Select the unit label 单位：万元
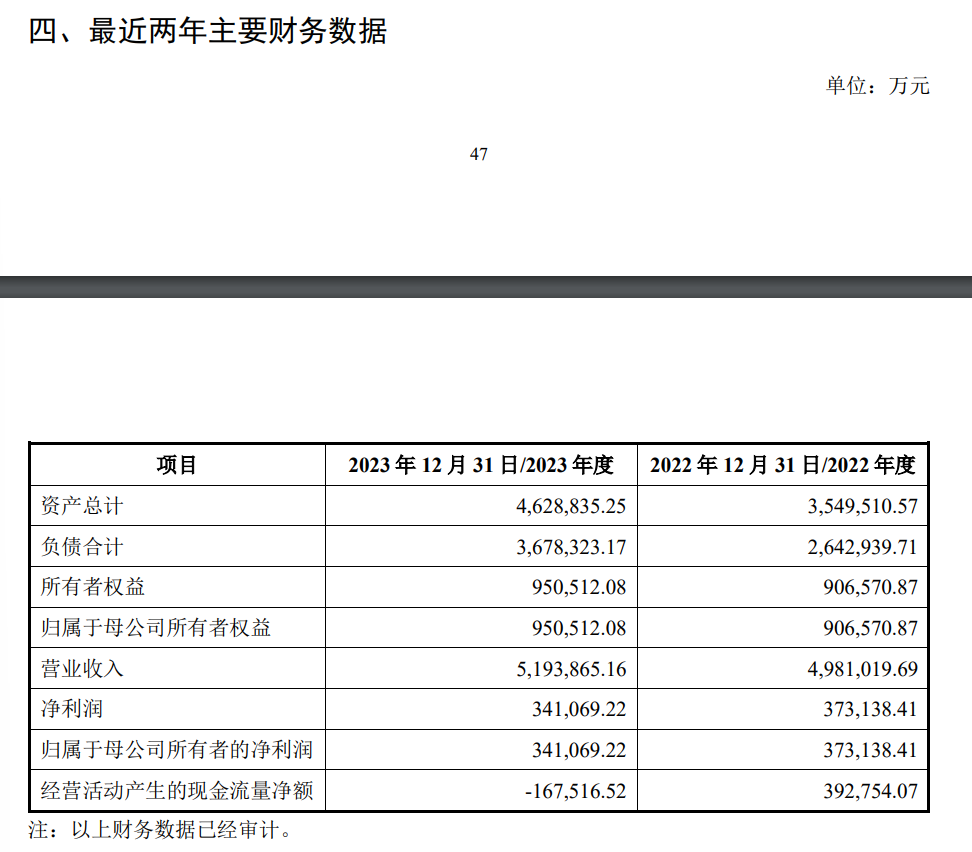972x852 pixels. click(877, 86)
